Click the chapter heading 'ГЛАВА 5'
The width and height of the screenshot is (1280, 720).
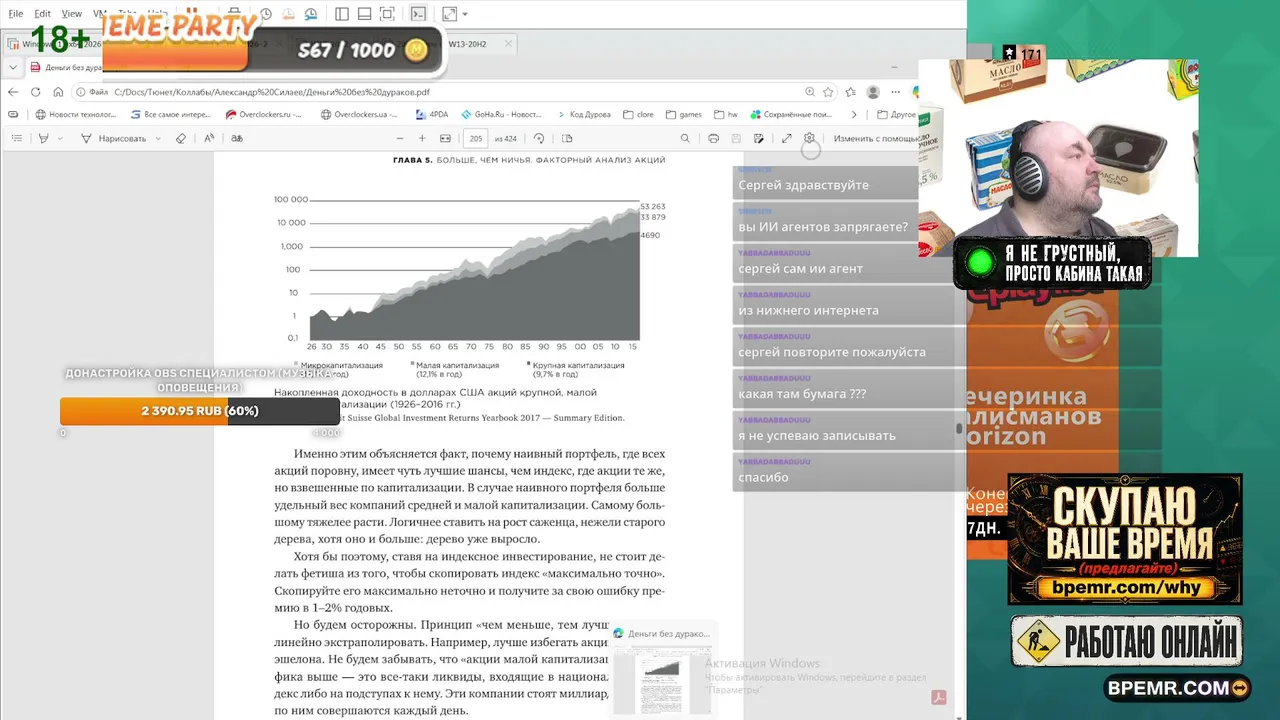click(412, 160)
